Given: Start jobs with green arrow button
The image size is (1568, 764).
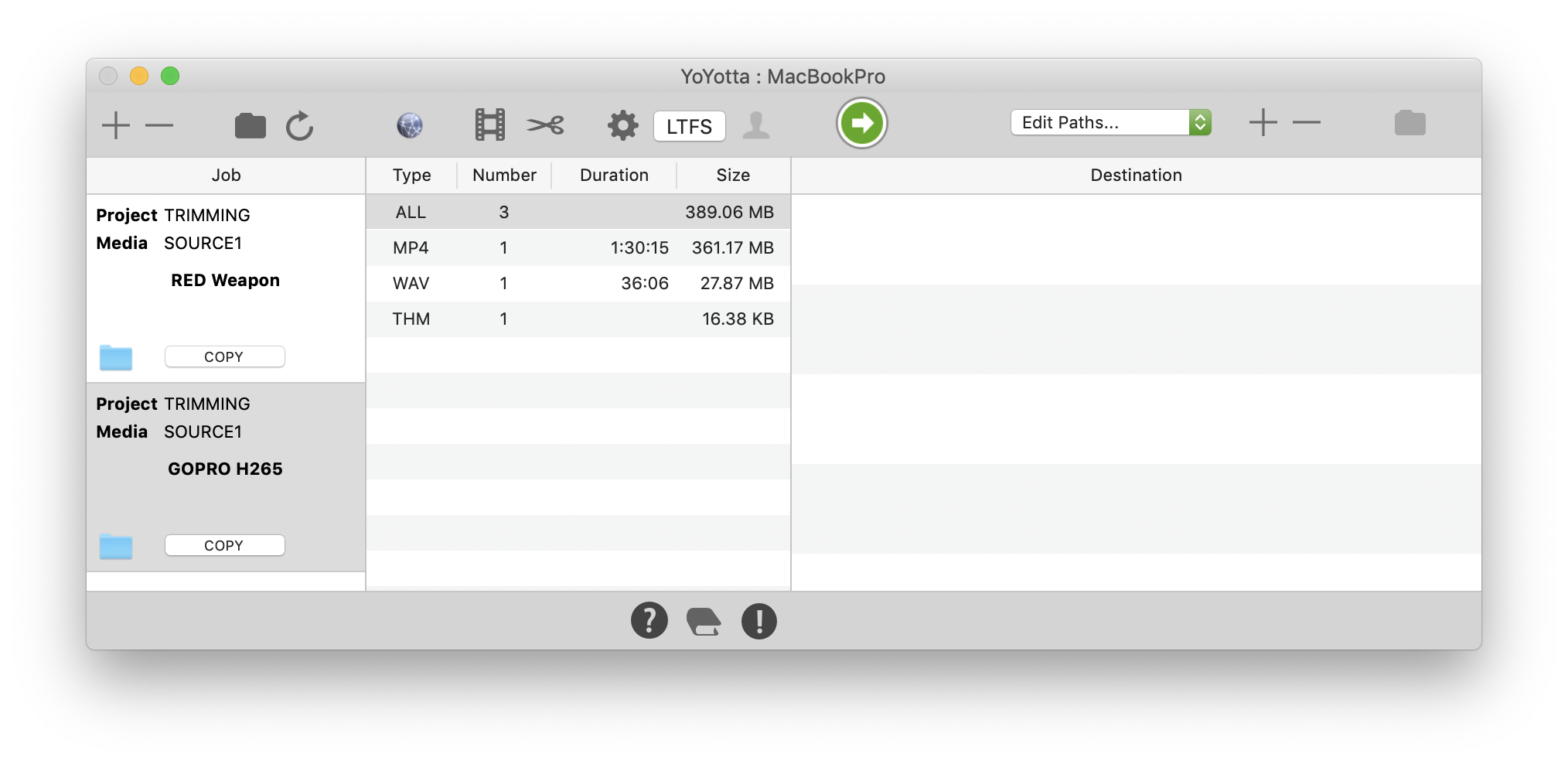Looking at the screenshot, I should click(x=861, y=123).
